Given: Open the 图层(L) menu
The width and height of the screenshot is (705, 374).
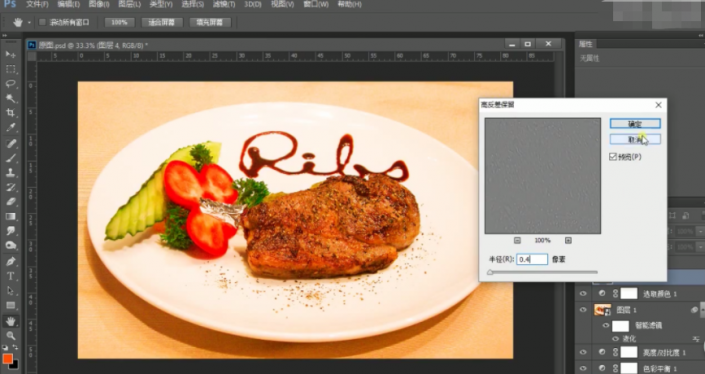Looking at the screenshot, I should click(129, 4).
